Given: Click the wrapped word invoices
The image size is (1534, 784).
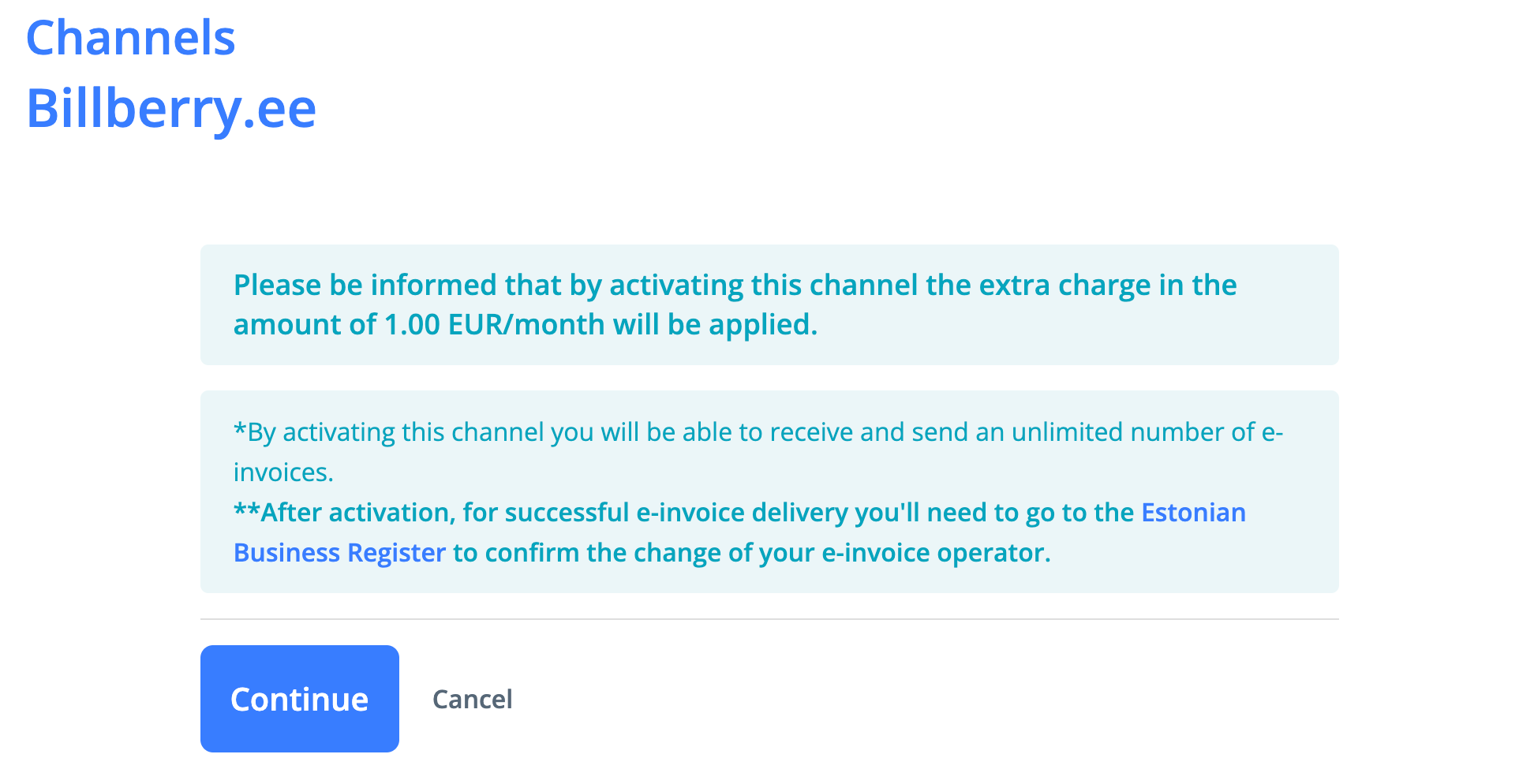Looking at the screenshot, I should tap(283, 472).
